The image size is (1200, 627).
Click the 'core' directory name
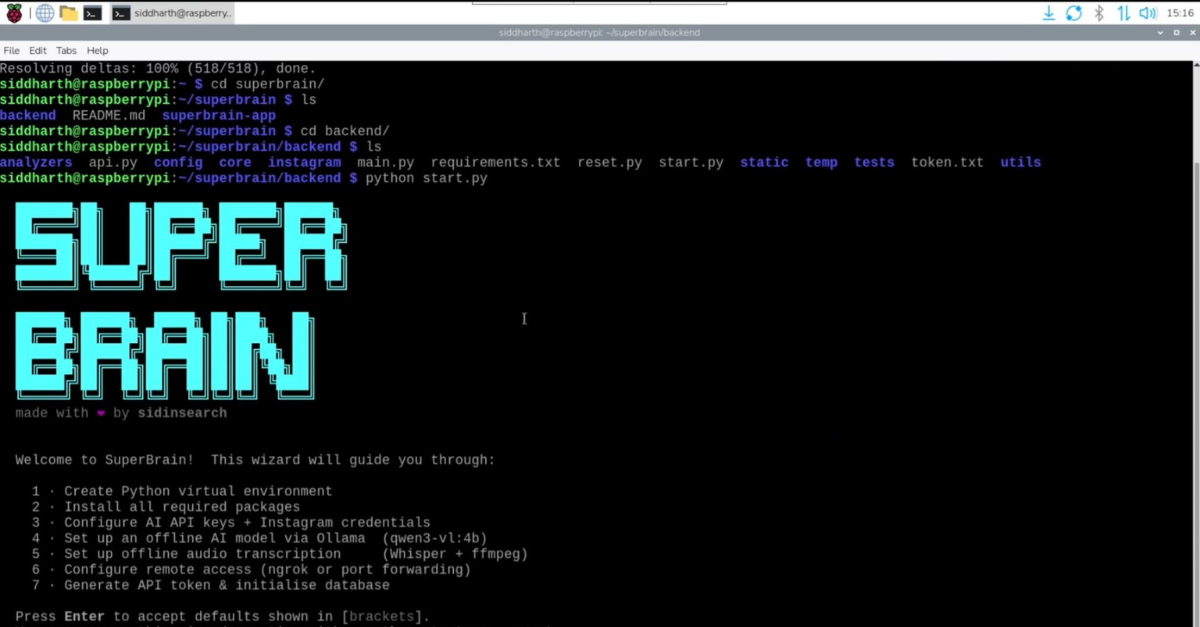235,162
